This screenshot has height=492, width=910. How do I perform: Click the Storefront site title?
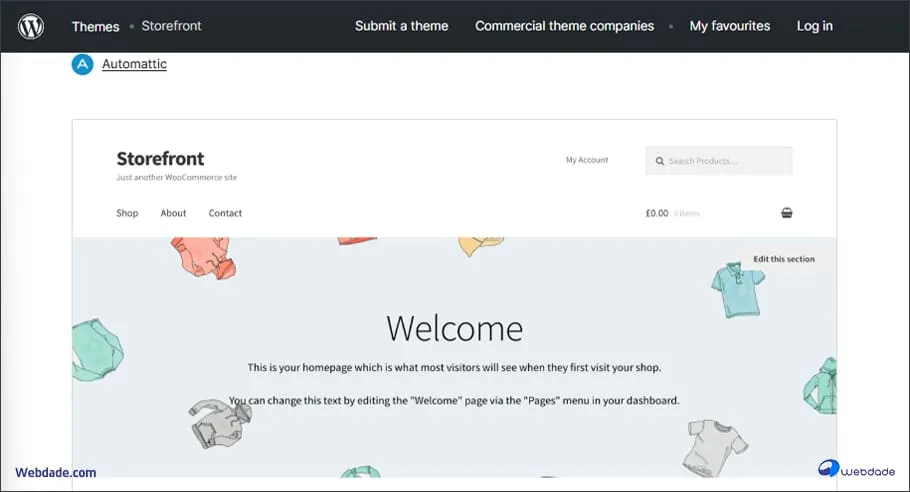160,158
